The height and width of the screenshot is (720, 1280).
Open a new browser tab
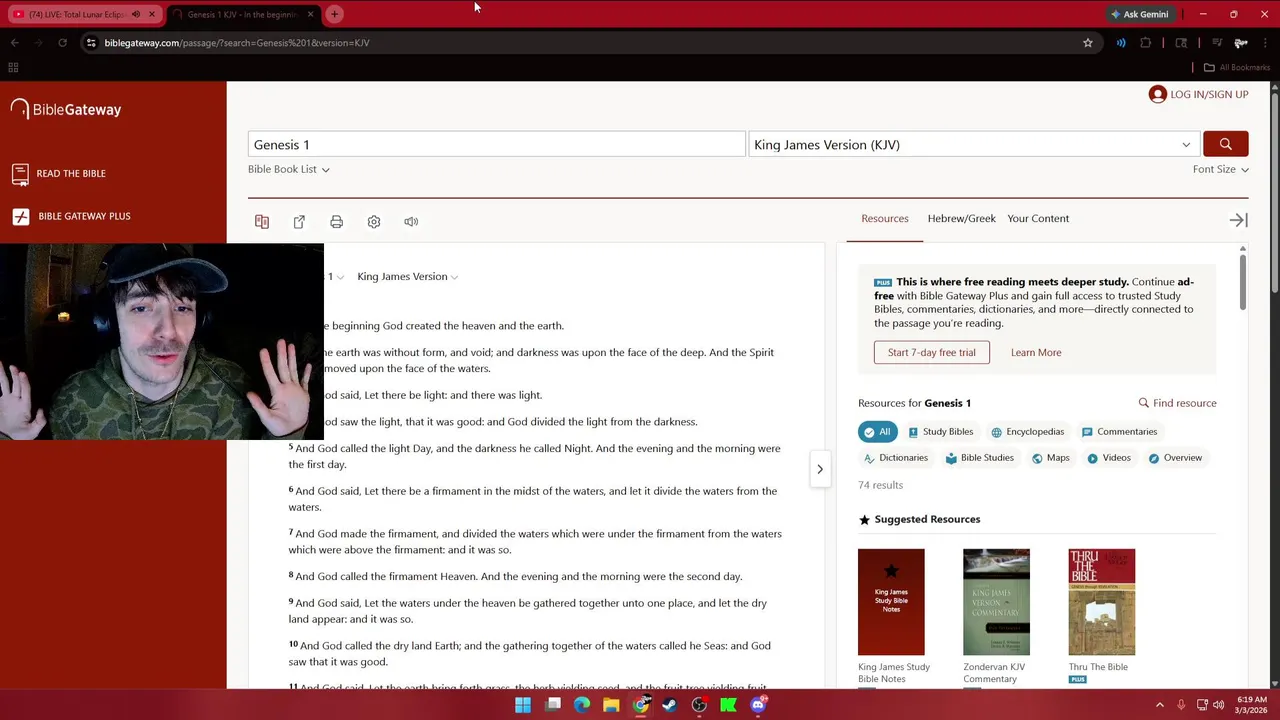[x=335, y=14]
